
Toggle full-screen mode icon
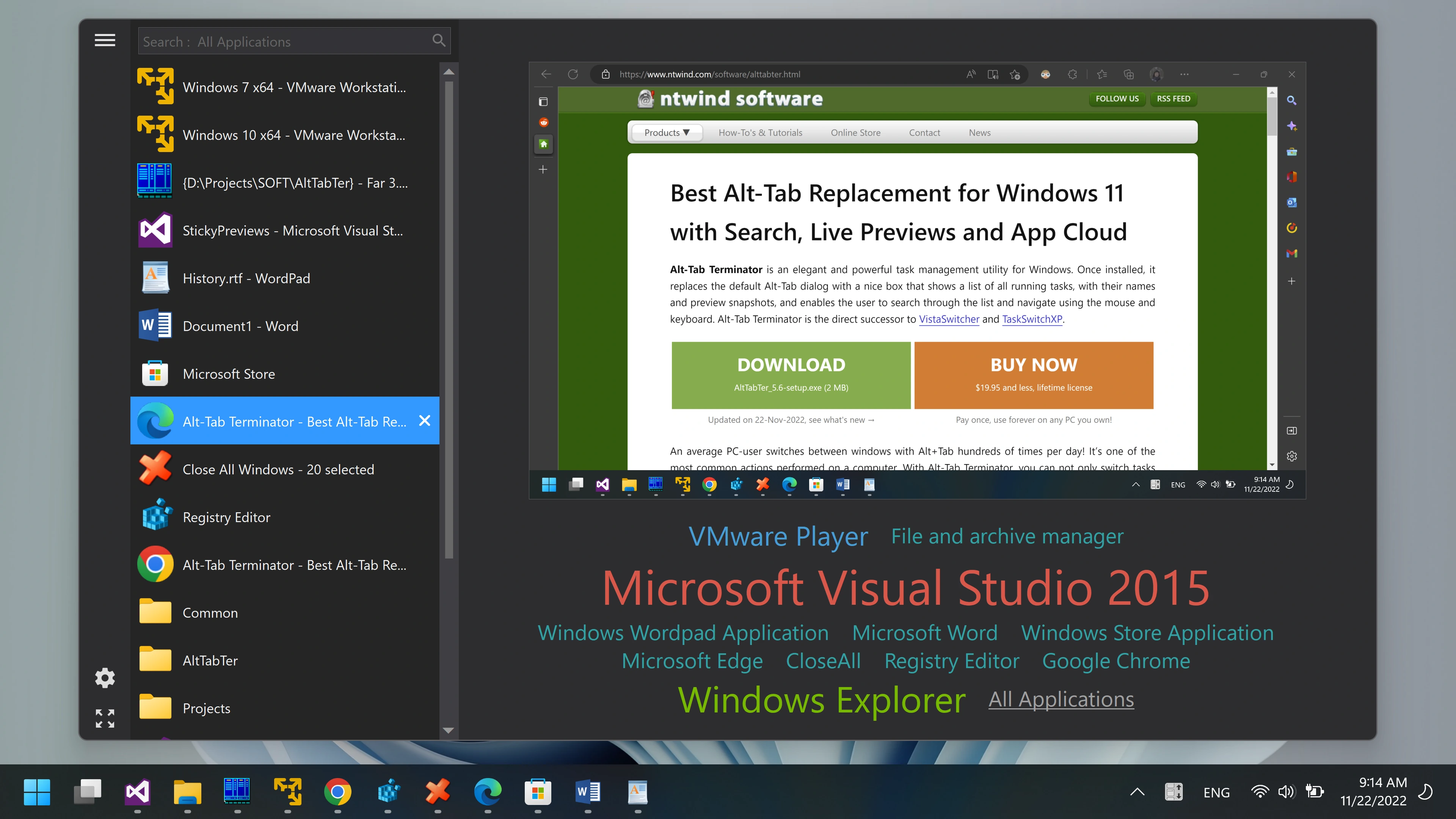[x=105, y=719]
